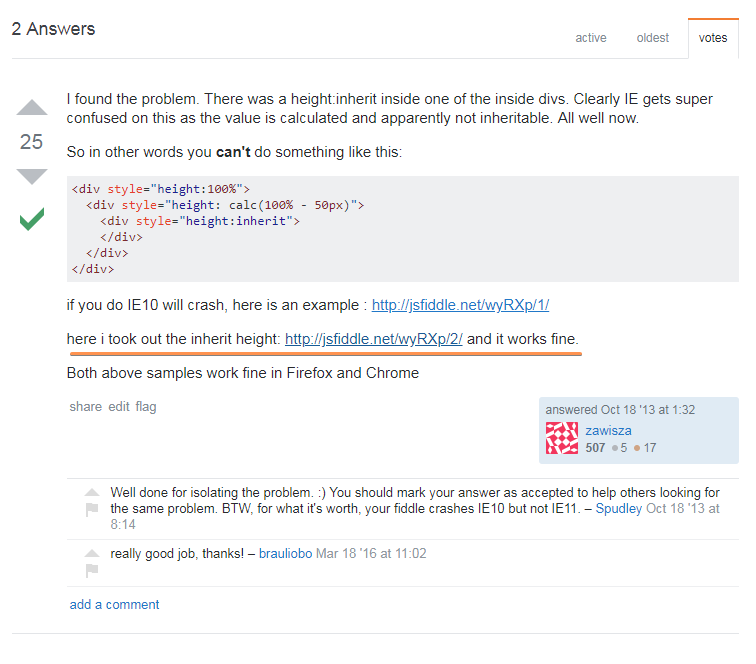Open zawisza's user profile link
The width and height of the screenshot is (756, 664).
pyautogui.click(x=609, y=430)
